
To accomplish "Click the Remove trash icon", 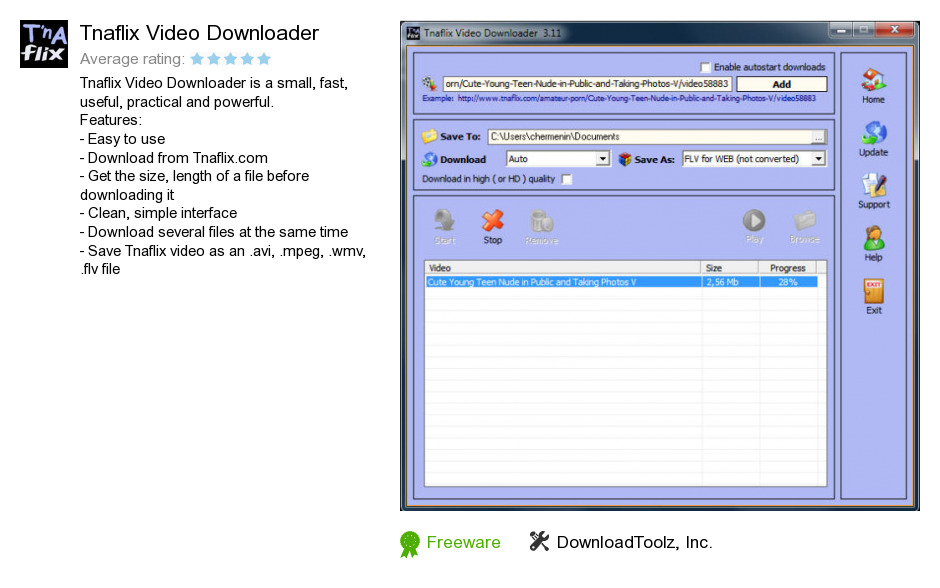I will tap(541, 221).
